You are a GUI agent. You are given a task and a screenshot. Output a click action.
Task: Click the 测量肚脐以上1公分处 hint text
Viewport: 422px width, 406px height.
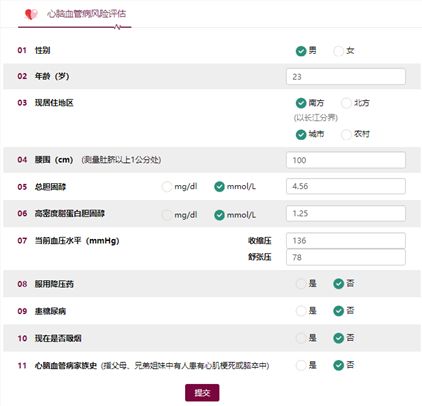[x=121, y=160]
